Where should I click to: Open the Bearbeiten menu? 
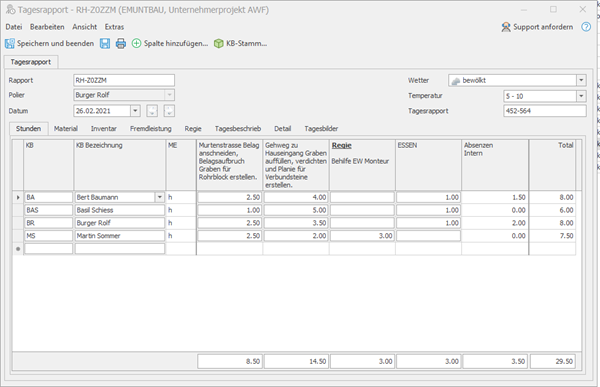click(47, 27)
